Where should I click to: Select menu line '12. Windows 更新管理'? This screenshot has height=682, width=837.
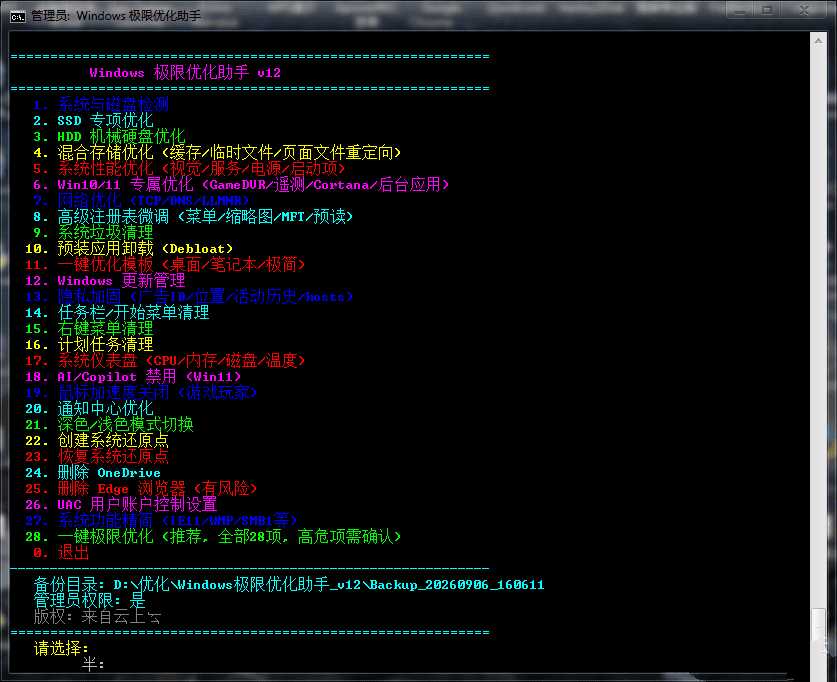click(x=105, y=281)
